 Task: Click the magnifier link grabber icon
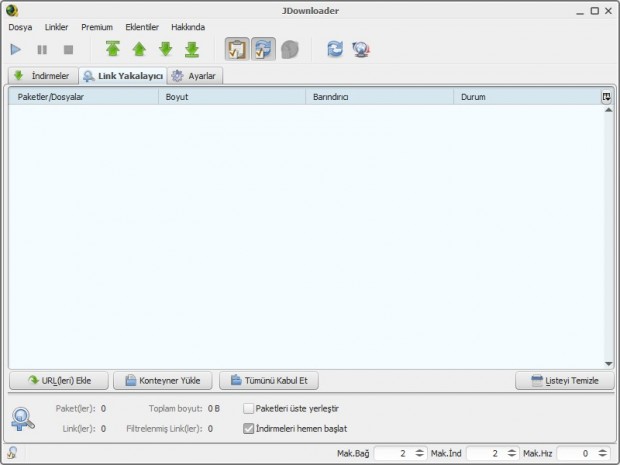click(23, 419)
